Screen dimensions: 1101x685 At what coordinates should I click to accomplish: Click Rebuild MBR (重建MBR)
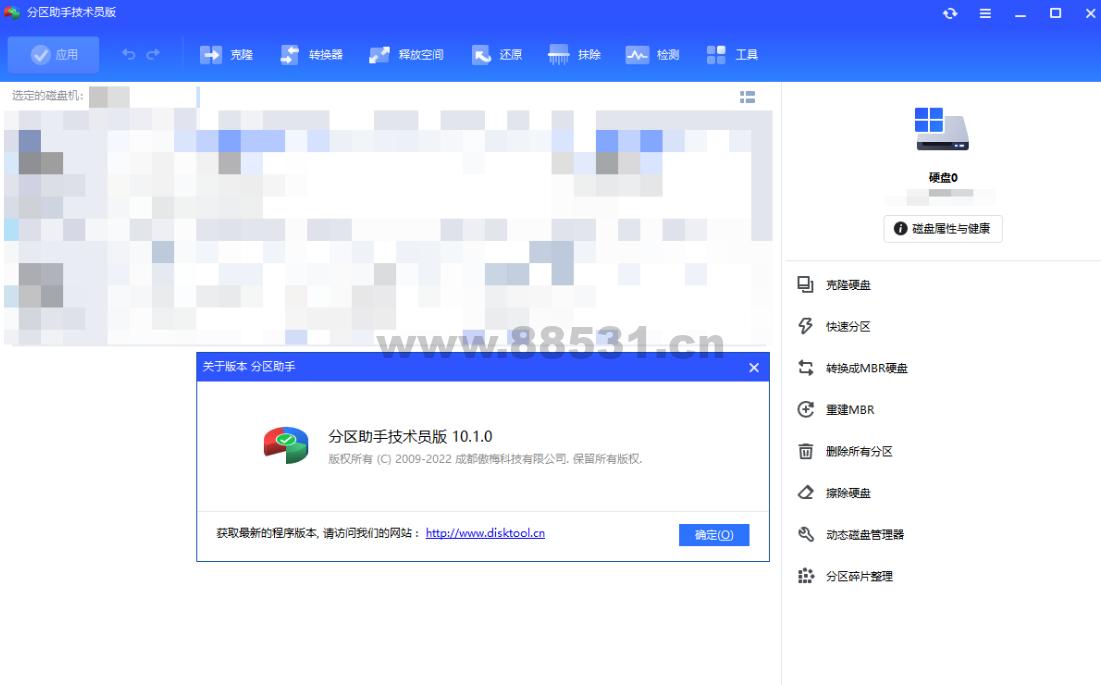click(x=836, y=409)
